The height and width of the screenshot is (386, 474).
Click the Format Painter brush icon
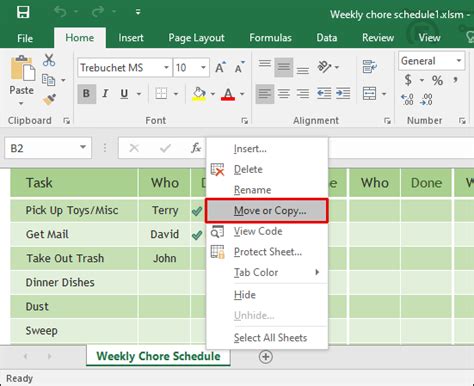49,99
